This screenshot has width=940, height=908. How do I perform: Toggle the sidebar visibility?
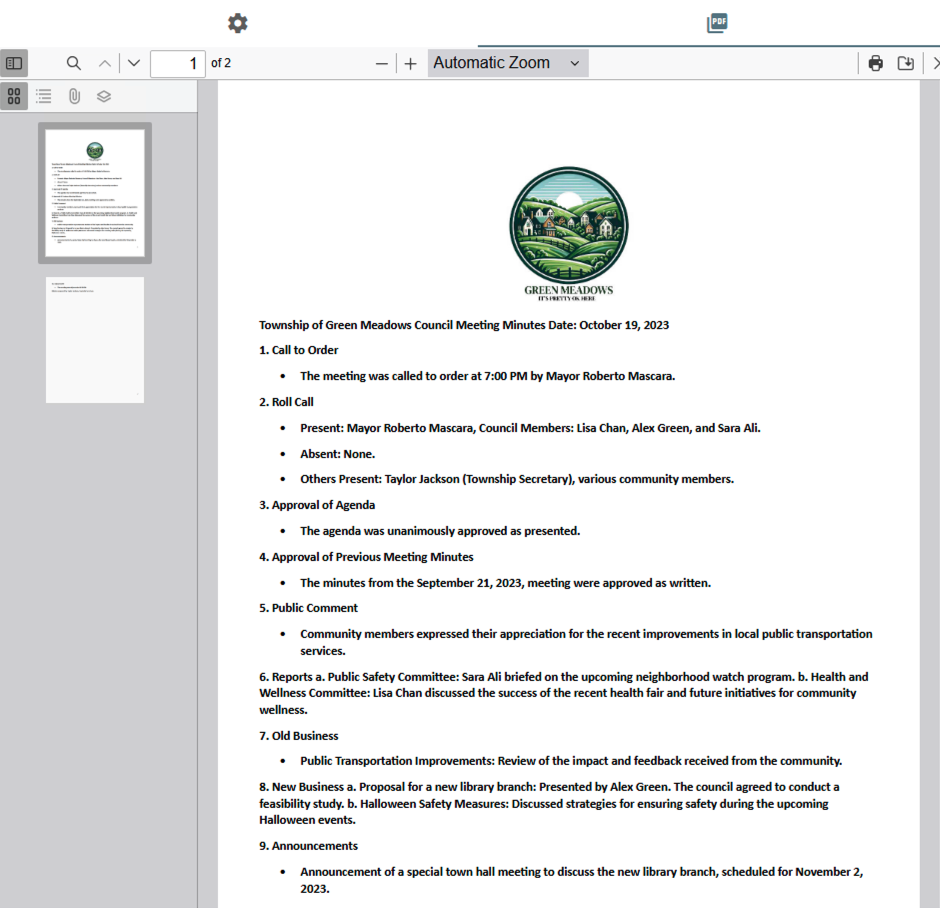point(14,63)
